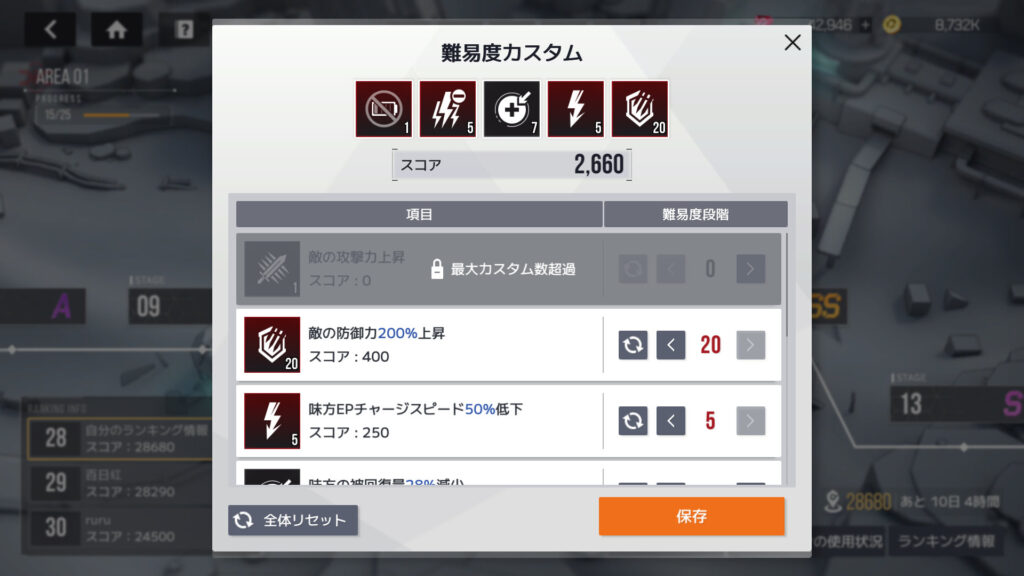Click the healing reduction icon with level 7
The image size is (1024, 576).
point(511,109)
